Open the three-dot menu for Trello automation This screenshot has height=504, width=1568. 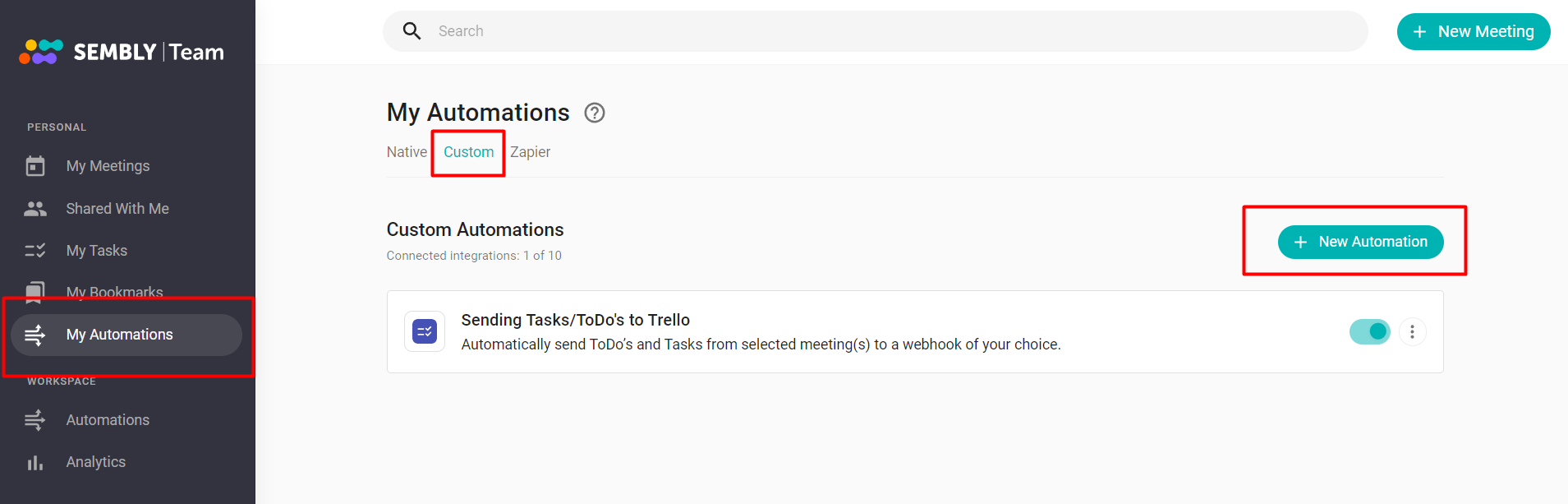[1412, 332]
